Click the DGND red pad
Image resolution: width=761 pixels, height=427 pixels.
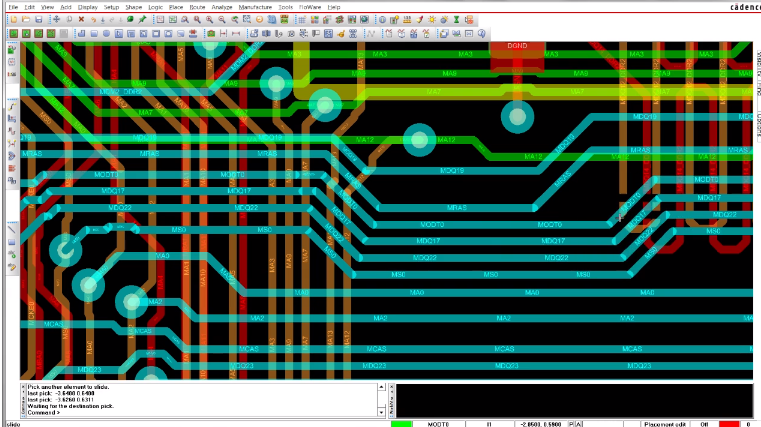pos(517,57)
